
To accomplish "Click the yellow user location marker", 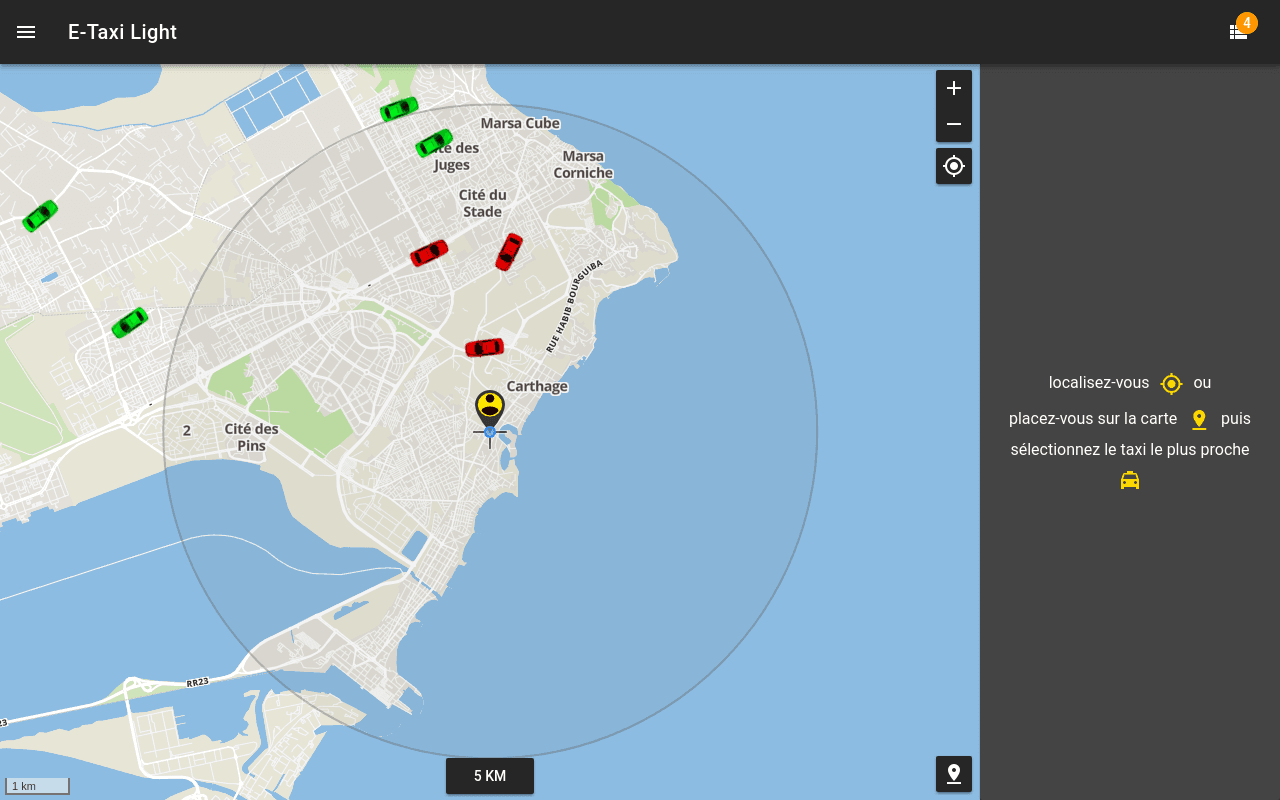I will pos(490,408).
